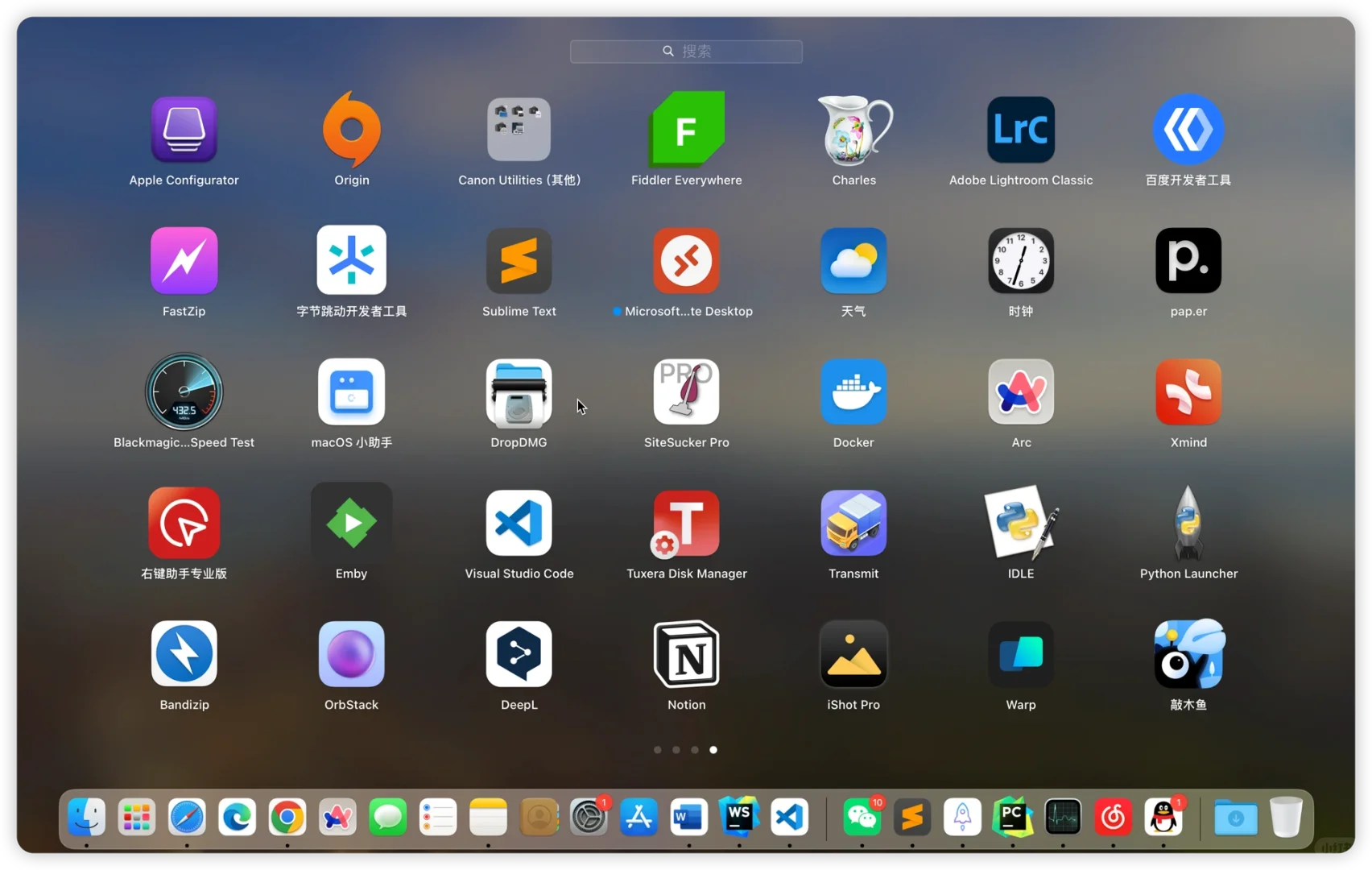The image size is (1372, 870).
Task: Switch to the second Launchpad page dot
Action: [x=676, y=750]
